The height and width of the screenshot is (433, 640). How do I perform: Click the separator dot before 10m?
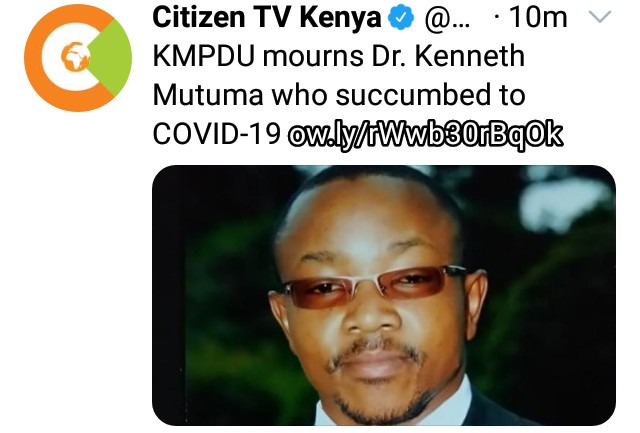(x=496, y=18)
